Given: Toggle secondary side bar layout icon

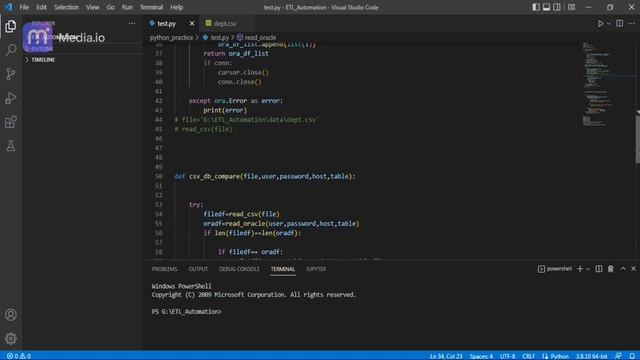Looking at the screenshot, I should (x=557, y=7).
